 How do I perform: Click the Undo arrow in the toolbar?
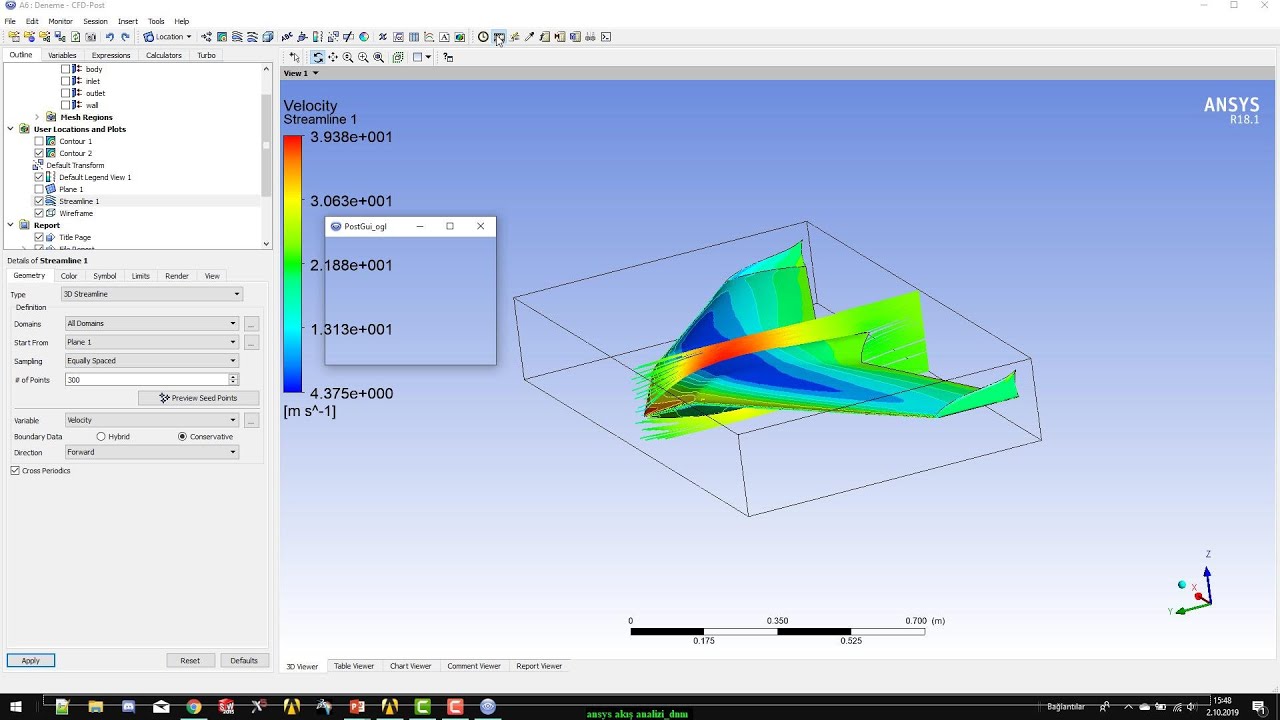[110, 37]
